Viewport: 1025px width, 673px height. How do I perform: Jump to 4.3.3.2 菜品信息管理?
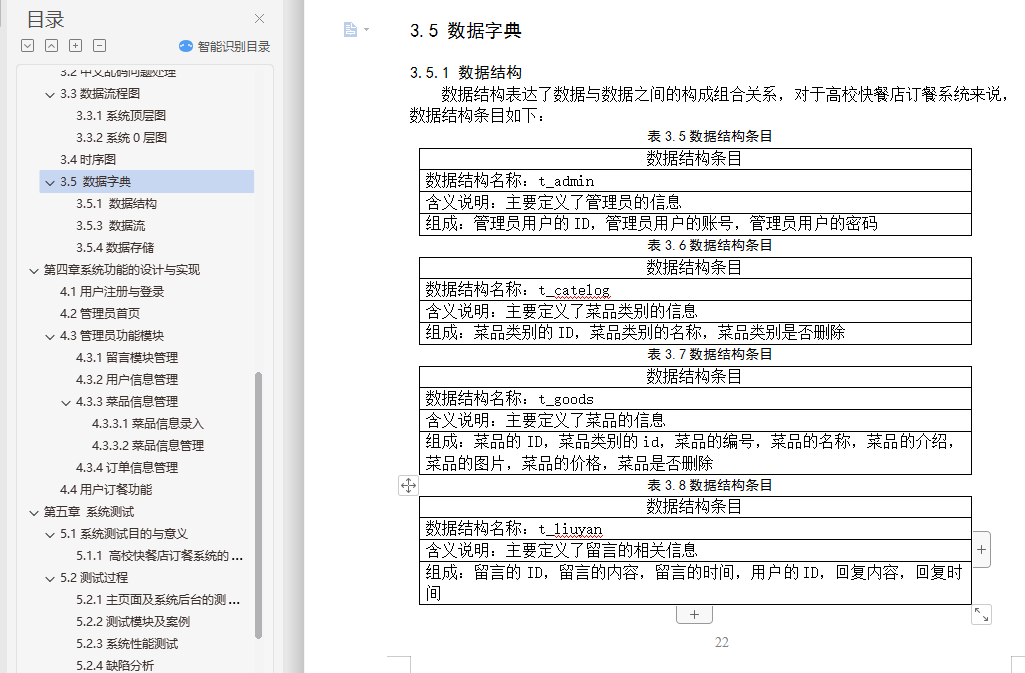coord(148,446)
